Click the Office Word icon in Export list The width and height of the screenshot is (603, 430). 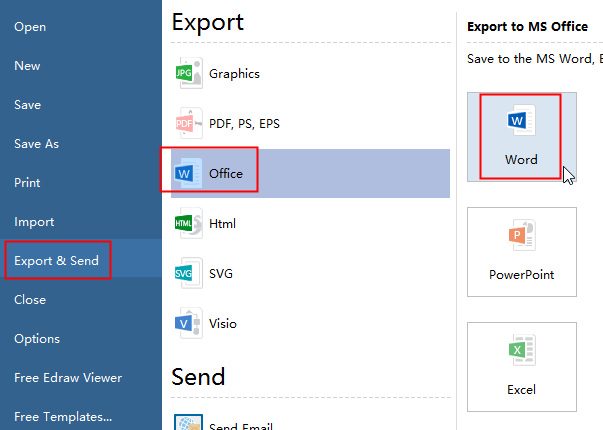point(188,173)
